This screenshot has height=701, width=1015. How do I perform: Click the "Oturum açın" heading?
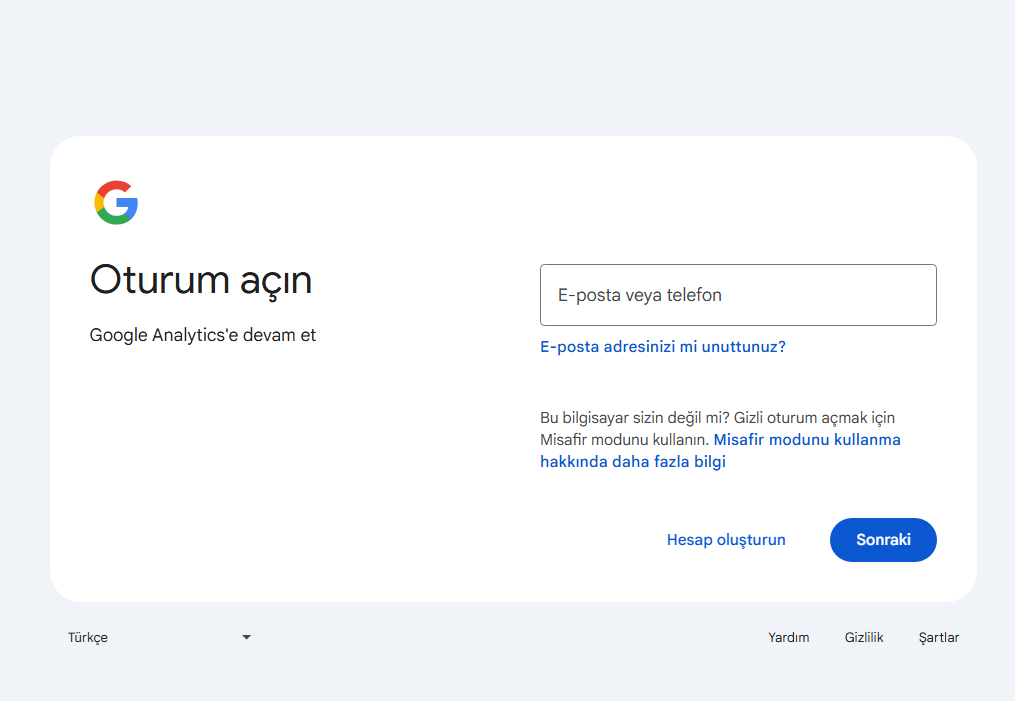[201, 280]
